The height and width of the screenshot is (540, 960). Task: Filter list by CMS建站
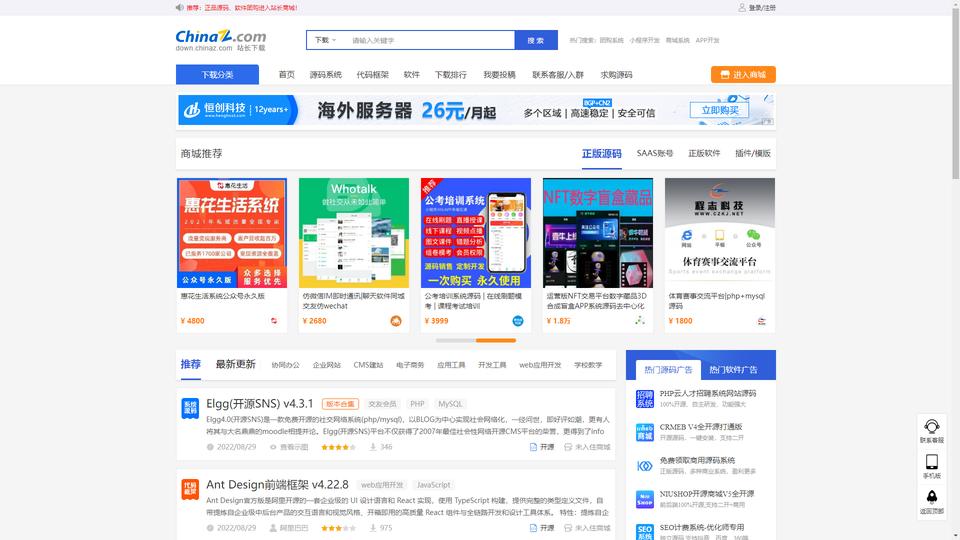(368, 365)
